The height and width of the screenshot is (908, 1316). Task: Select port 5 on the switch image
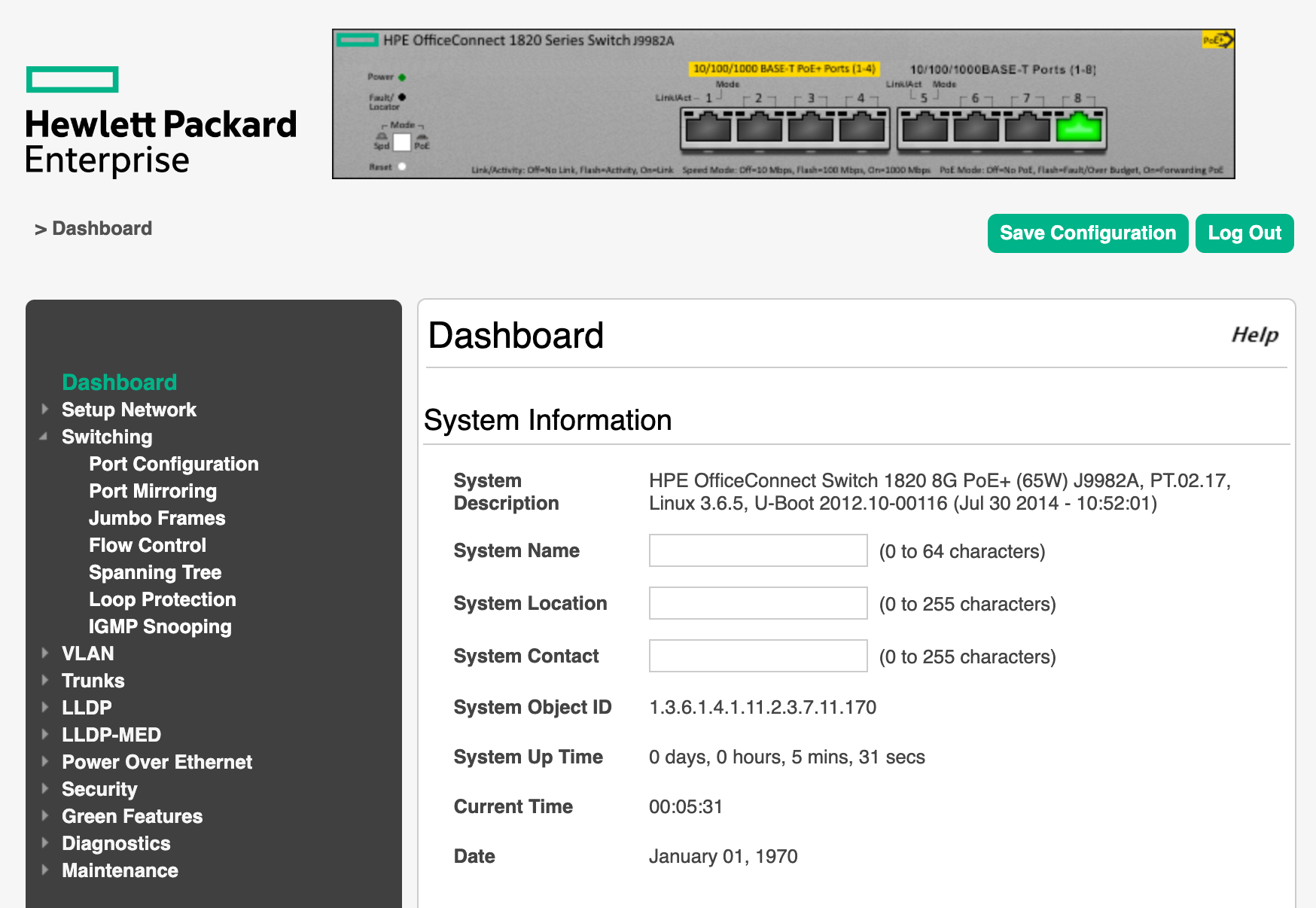pyautogui.click(x=925, y=126)
